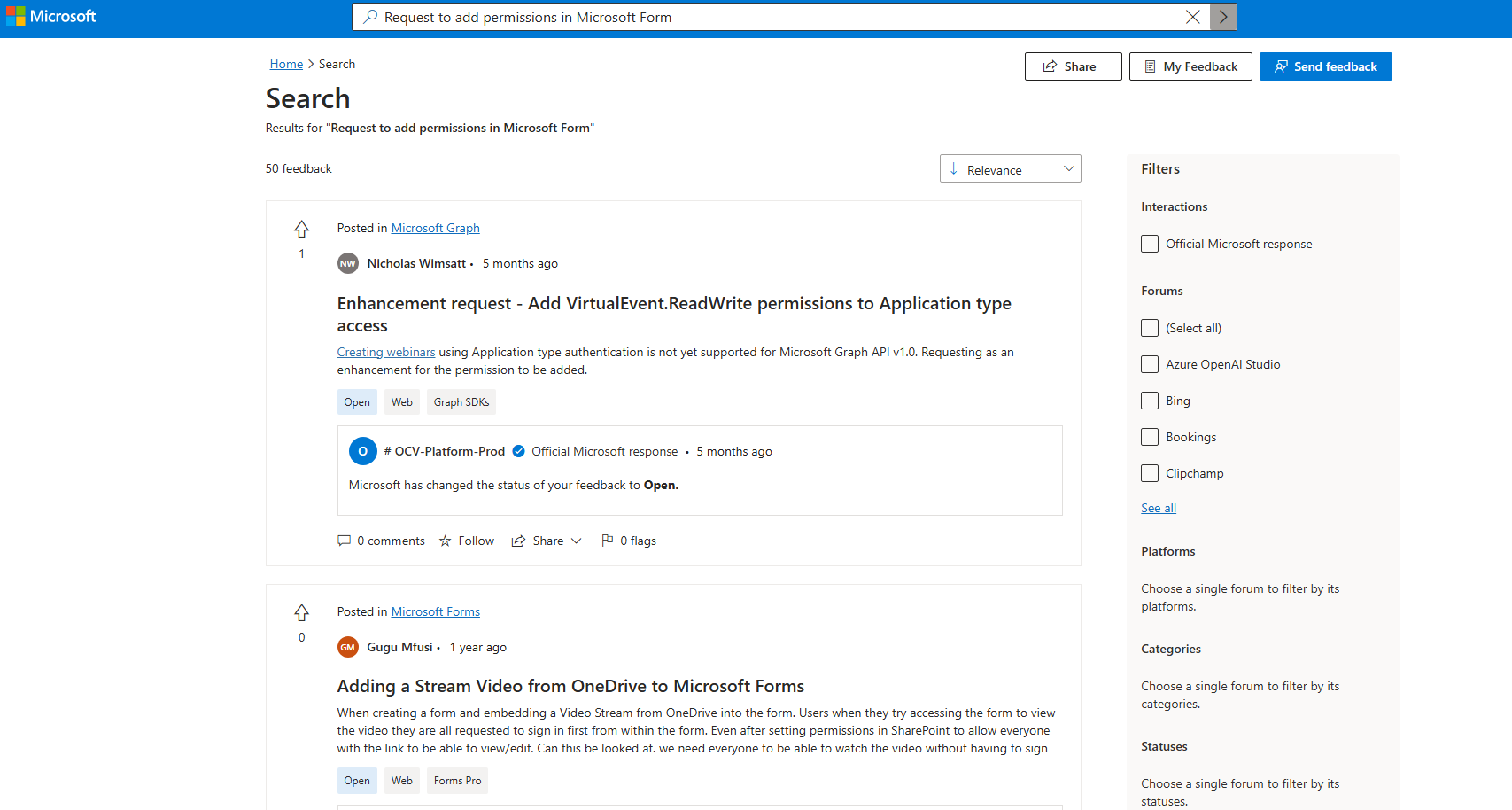This screenshot has height=810, width=1512.
Task: Go to Home breadcrumb link
Action: pos(286,64)
